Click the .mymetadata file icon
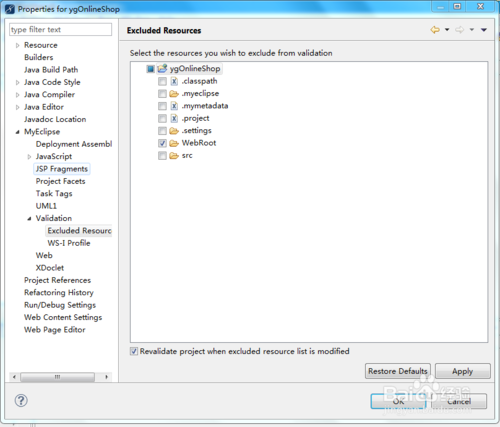500x427 pixels. [x=174, y=106]
